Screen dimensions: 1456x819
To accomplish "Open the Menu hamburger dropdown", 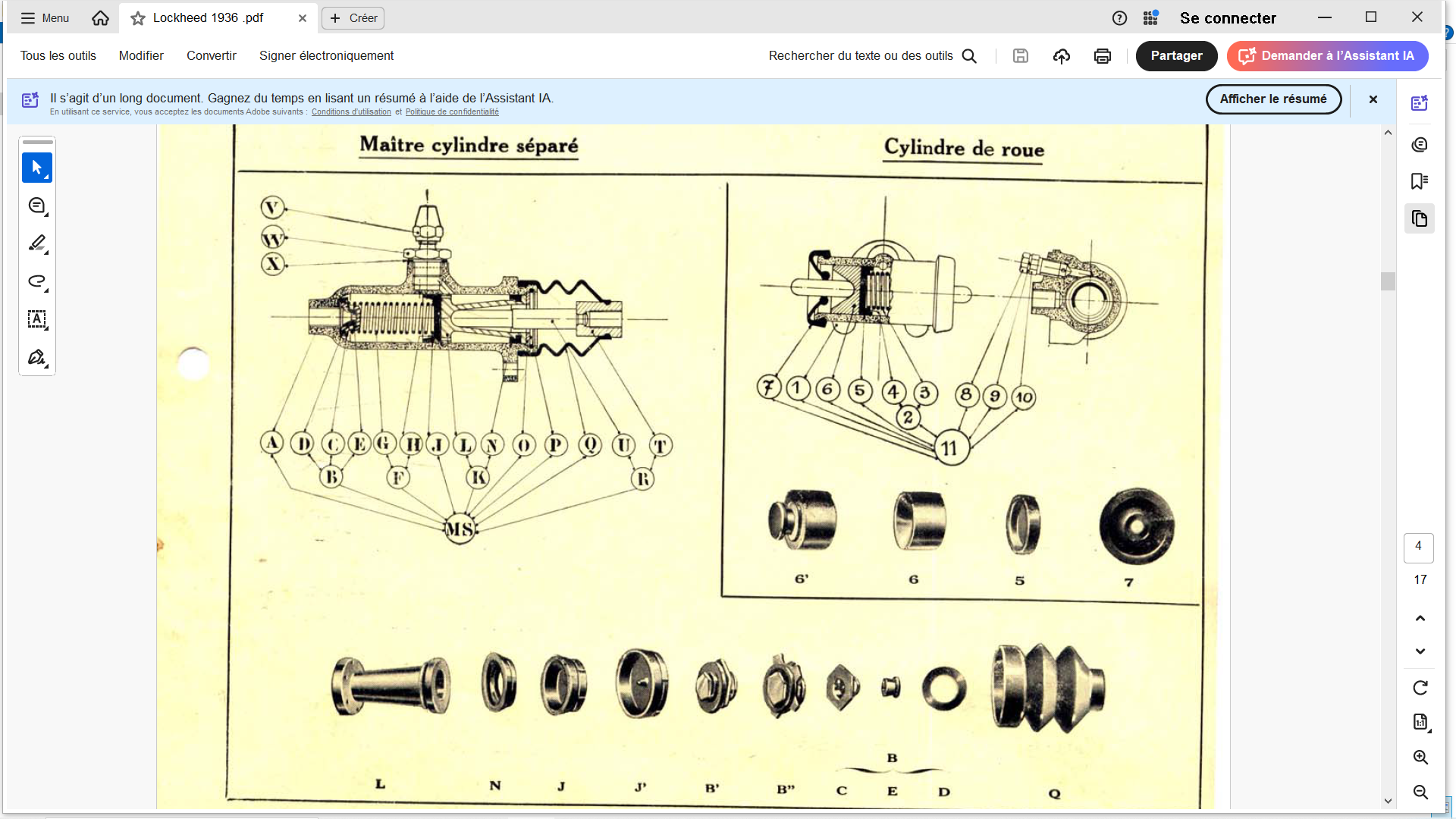I will [45, 18].
